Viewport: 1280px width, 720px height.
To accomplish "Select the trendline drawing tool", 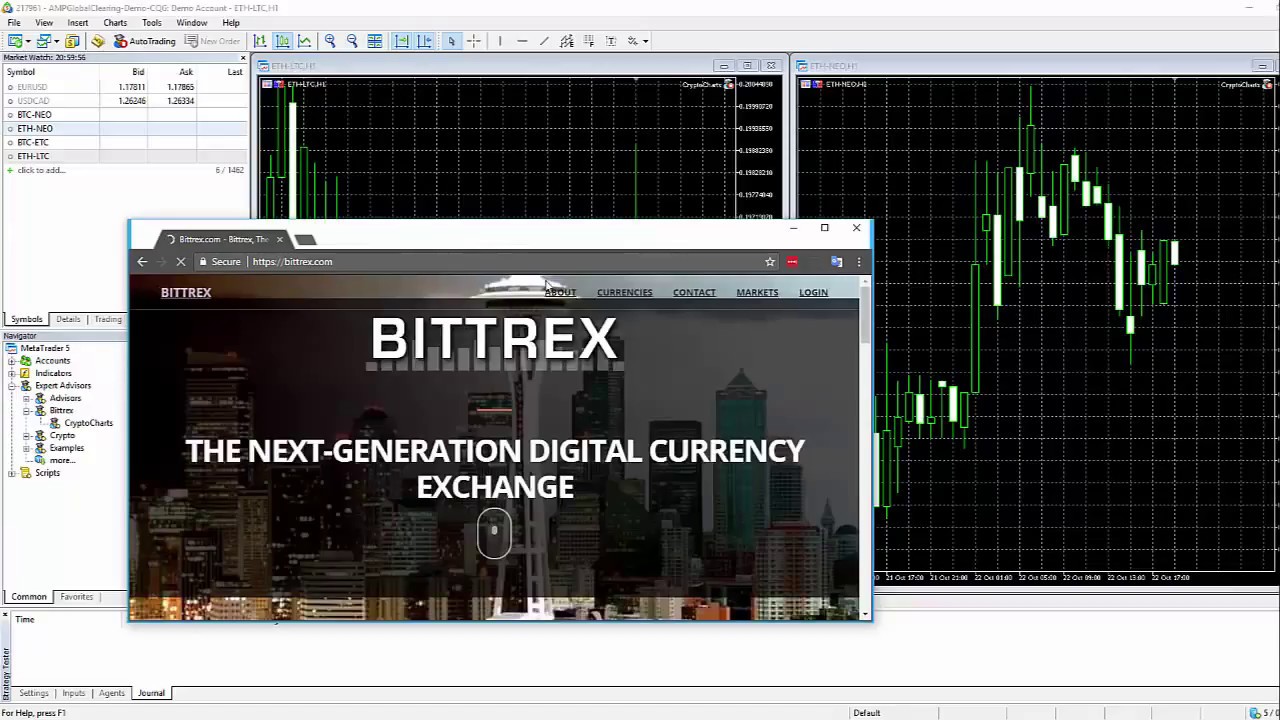I will point(544,41).
